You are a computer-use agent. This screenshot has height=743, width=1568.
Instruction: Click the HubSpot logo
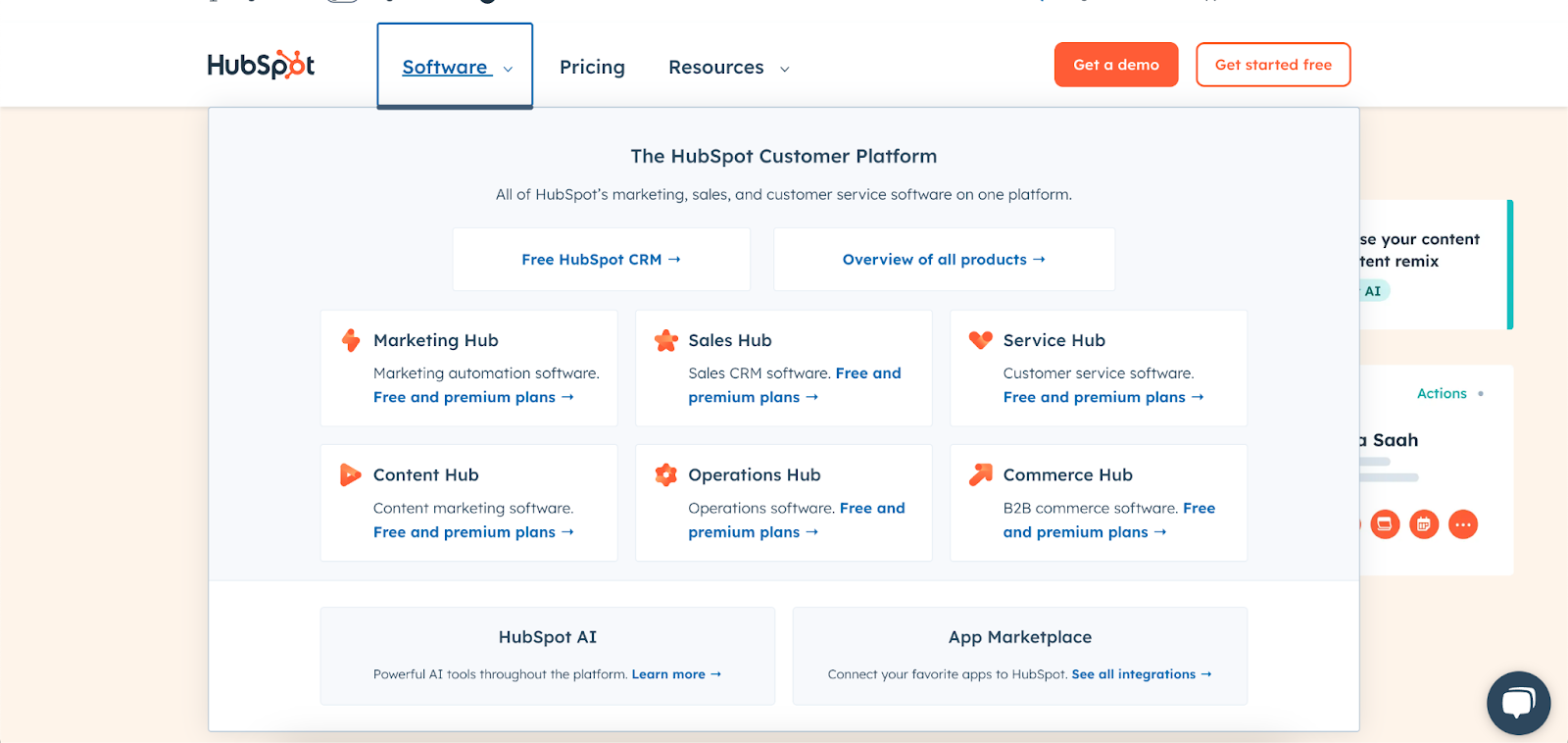click(x=261, y=65)
